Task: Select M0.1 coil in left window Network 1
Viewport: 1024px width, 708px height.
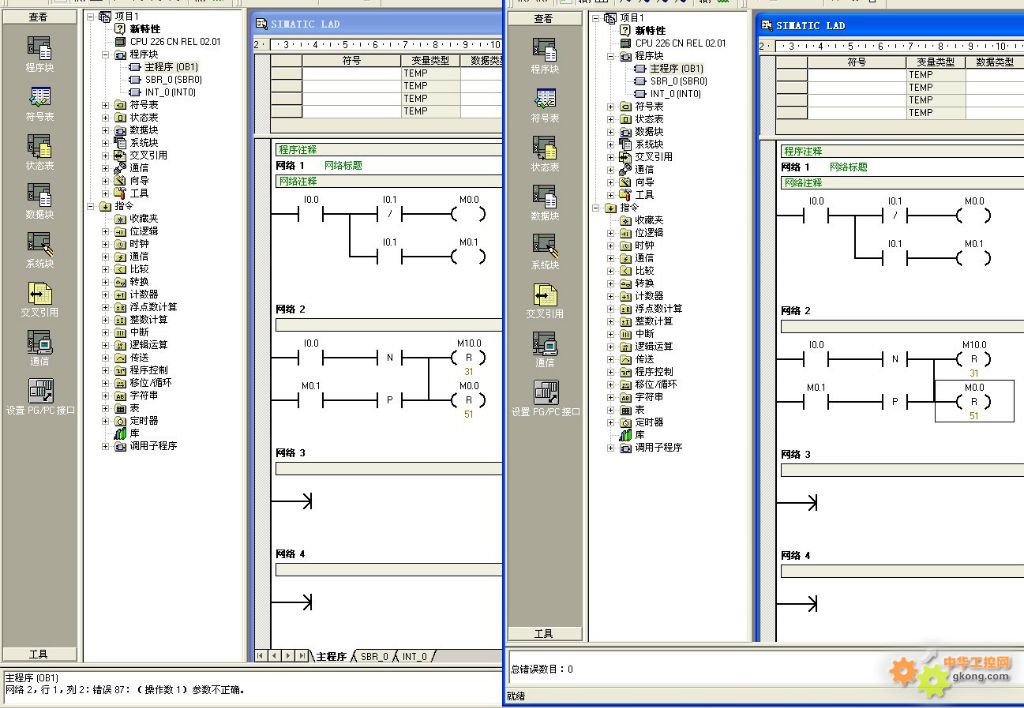Action: point(468,251)
